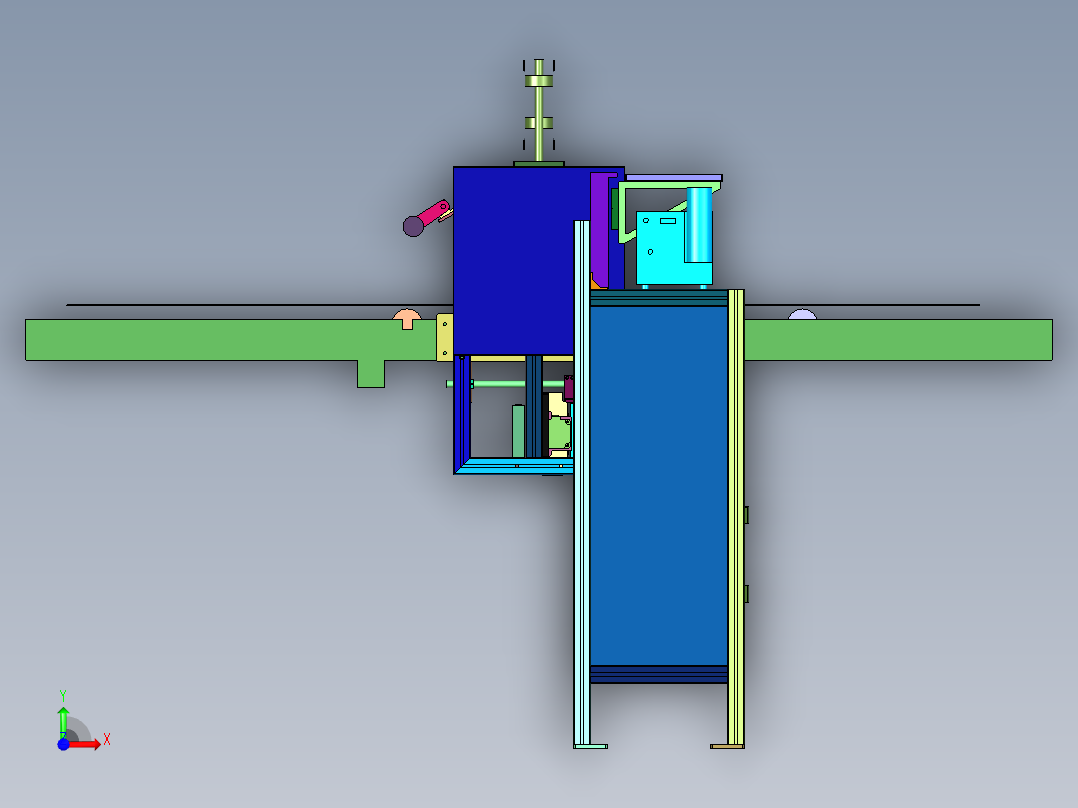Image resolution: width=1078 pixels, height=808 pixels.
Task: Select the purple knob at lever end
Action: (x=413, y=226)
